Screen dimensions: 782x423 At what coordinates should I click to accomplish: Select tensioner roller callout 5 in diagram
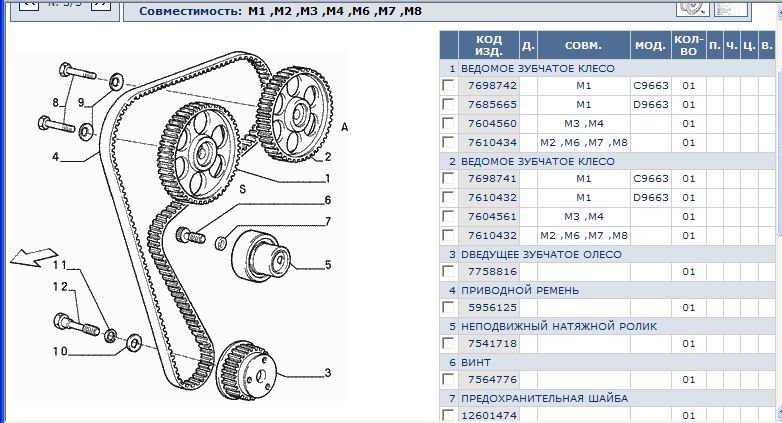tap(326, 265)
